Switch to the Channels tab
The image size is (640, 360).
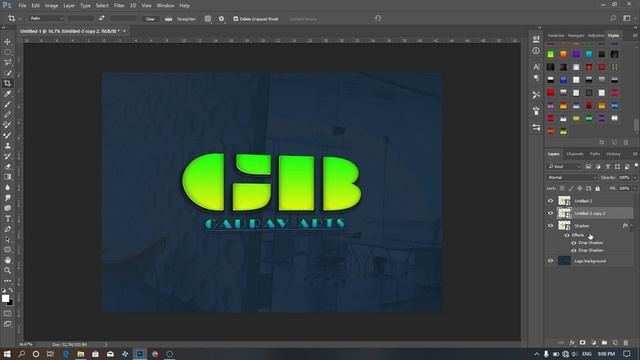tap(575, 154)
